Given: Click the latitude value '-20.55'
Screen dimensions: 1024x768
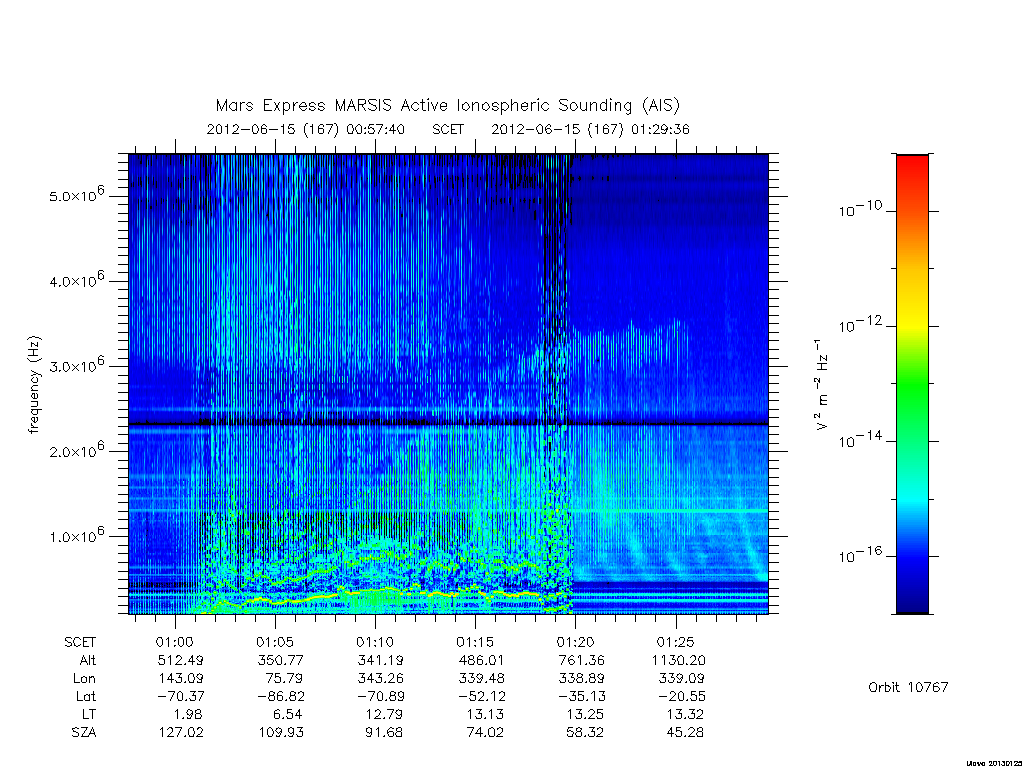Looking at the screenshot, I should 681,696.
